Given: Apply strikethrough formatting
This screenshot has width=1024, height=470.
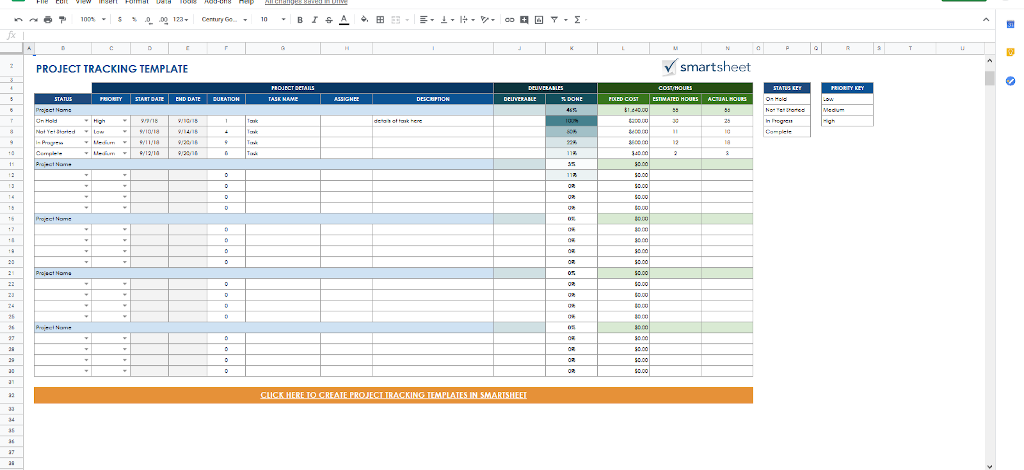Looking at the screenshot, I should tap(329, 20).
